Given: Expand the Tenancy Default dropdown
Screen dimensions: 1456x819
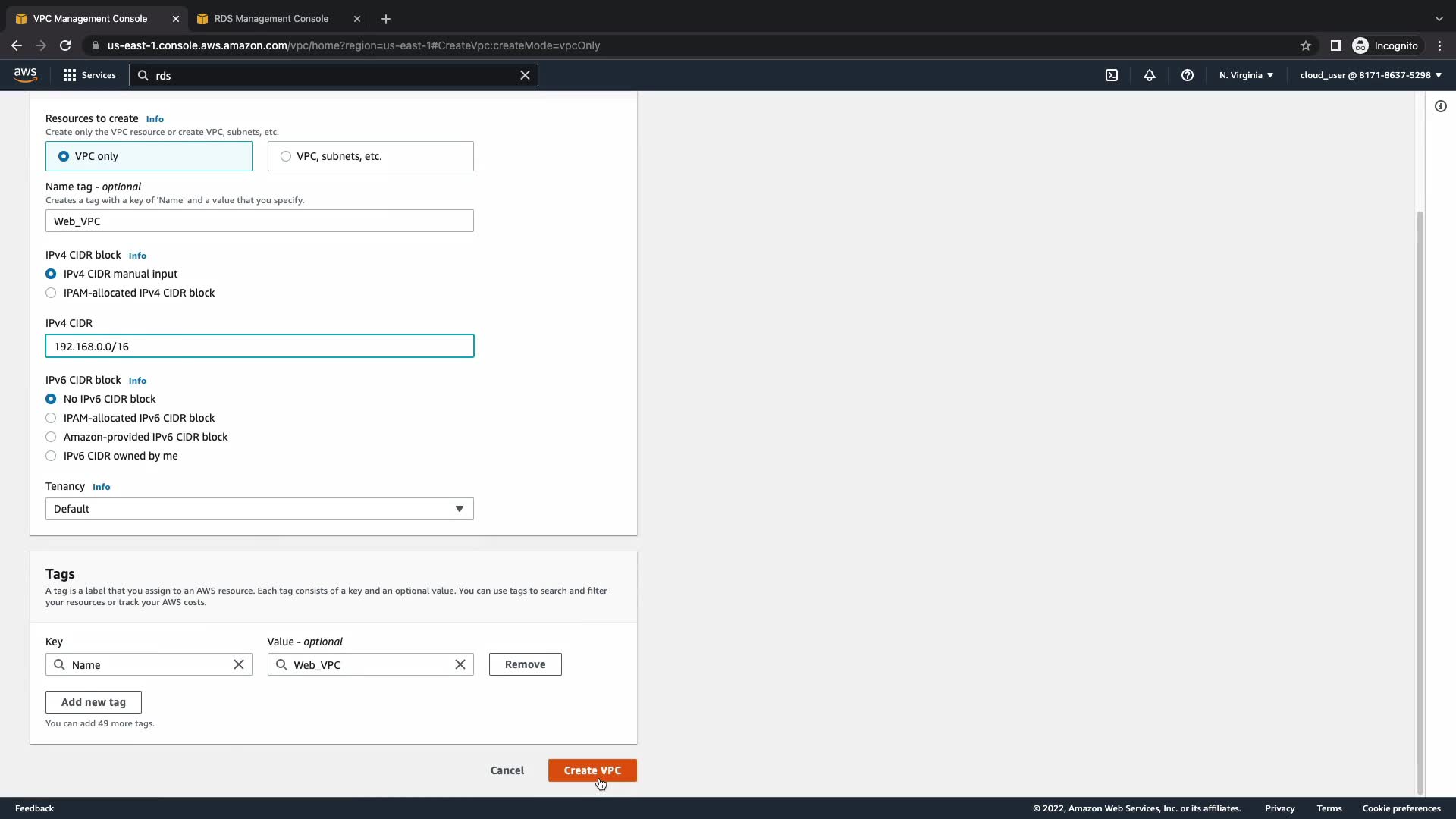Looking at the screenshot, I should click(259, 509).
